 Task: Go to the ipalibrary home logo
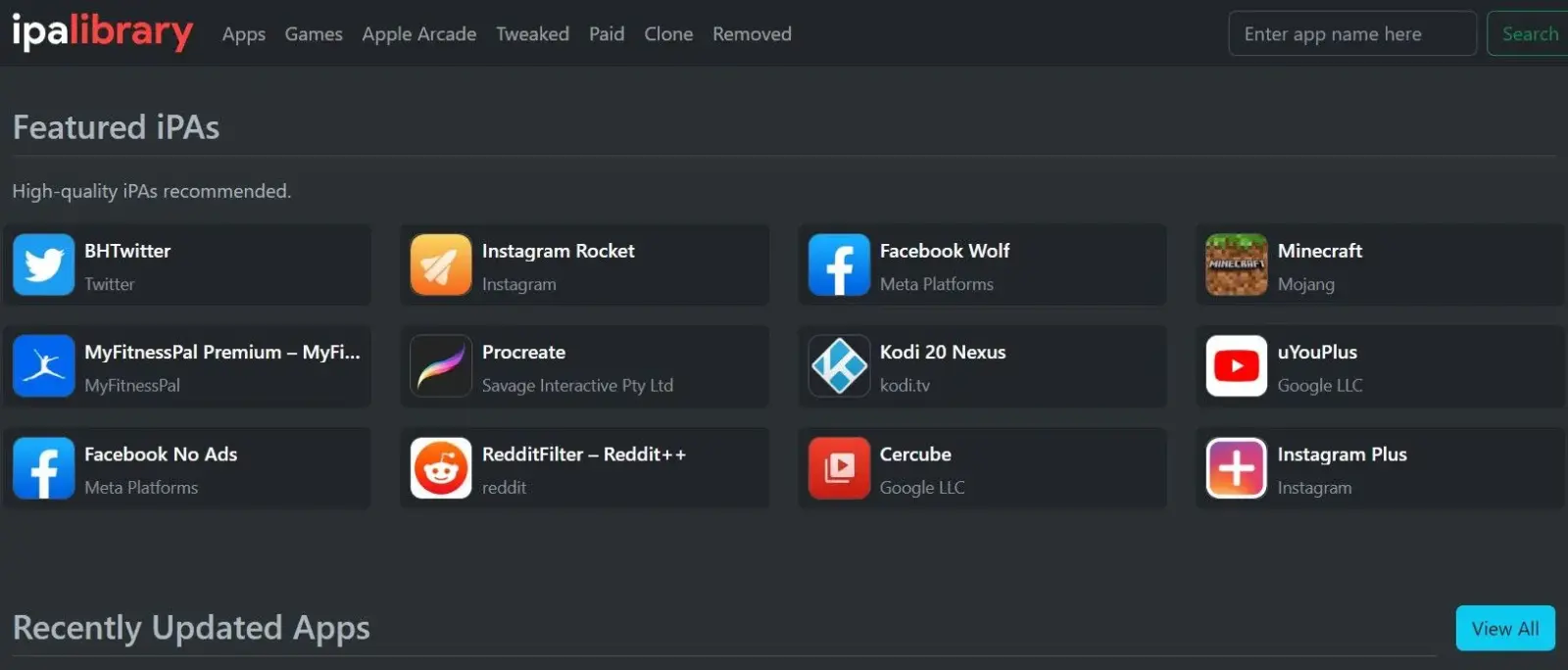pos(102,32)
